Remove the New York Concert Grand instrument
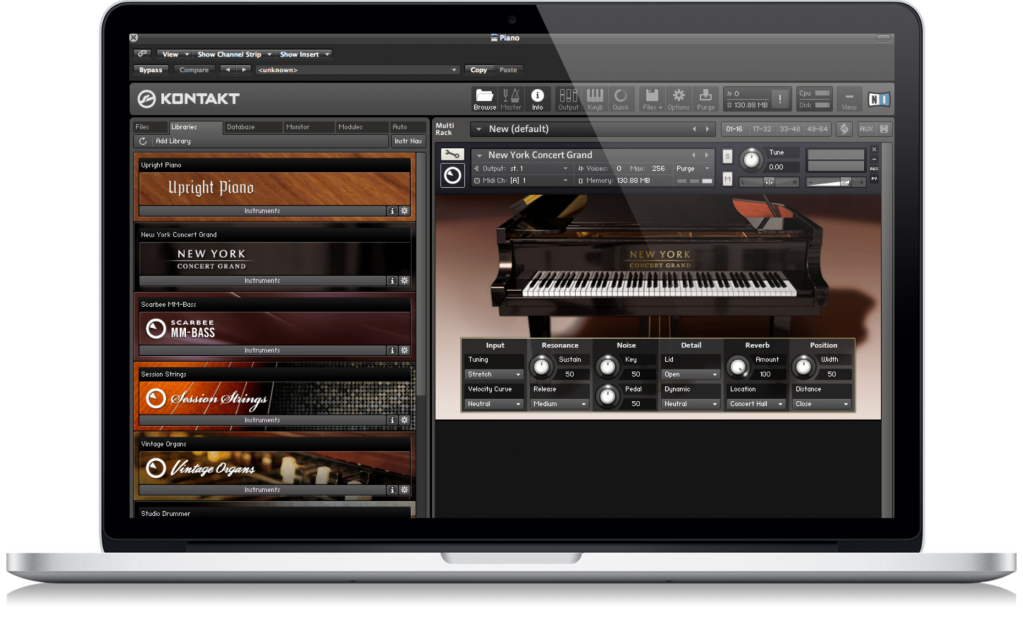This screenshot has width=1023, height=619. click(874, 150)
